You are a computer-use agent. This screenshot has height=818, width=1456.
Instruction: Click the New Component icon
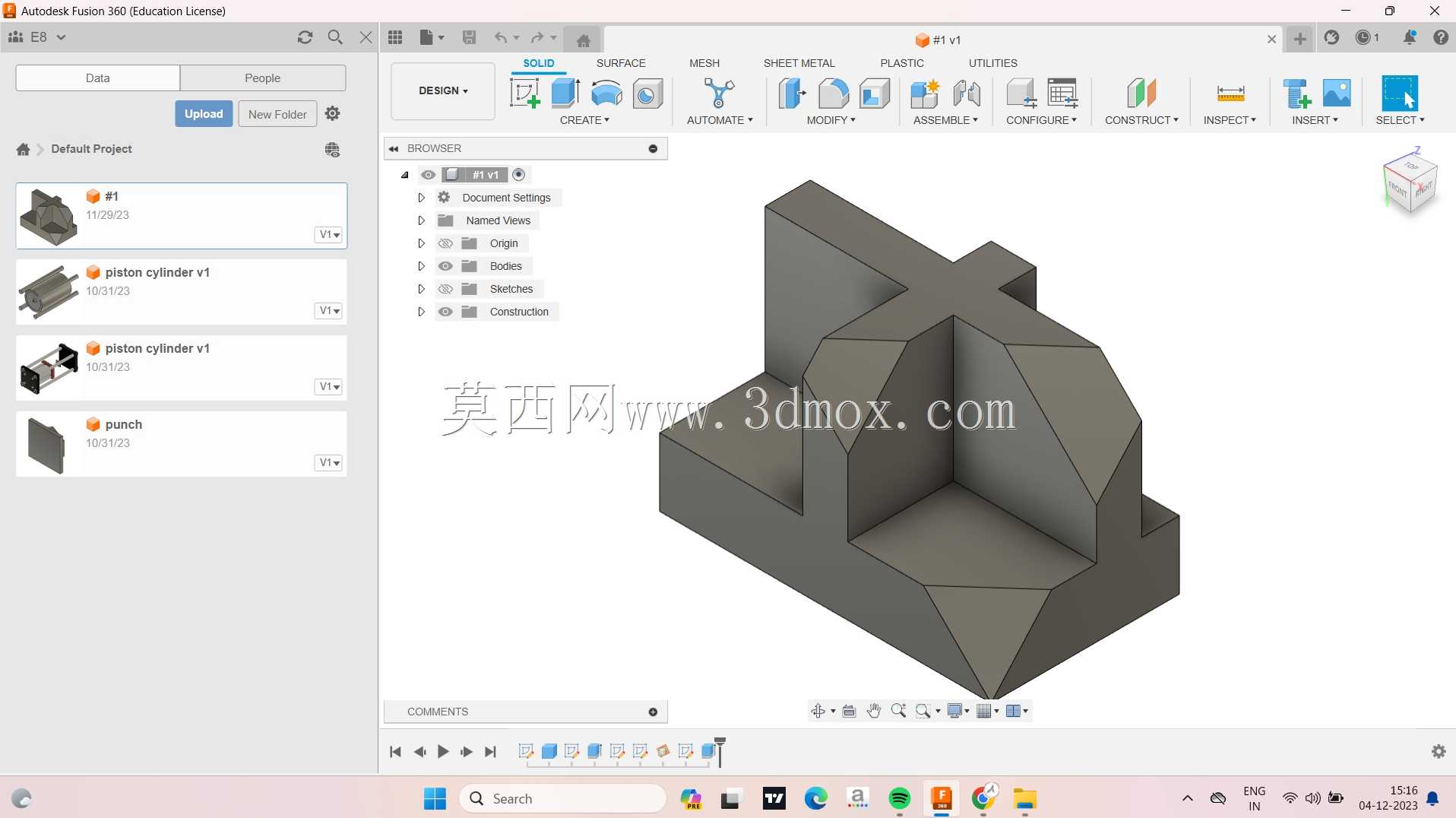point(925,94)
